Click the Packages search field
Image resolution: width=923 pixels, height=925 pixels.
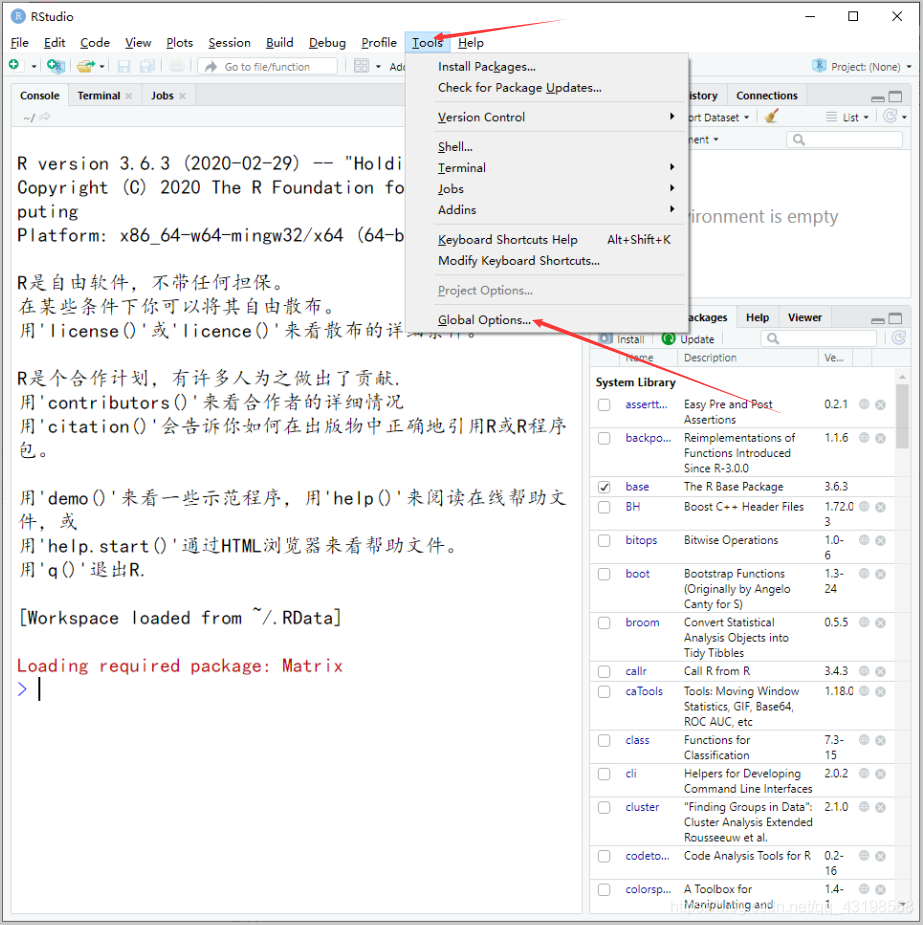click(819, 339)
